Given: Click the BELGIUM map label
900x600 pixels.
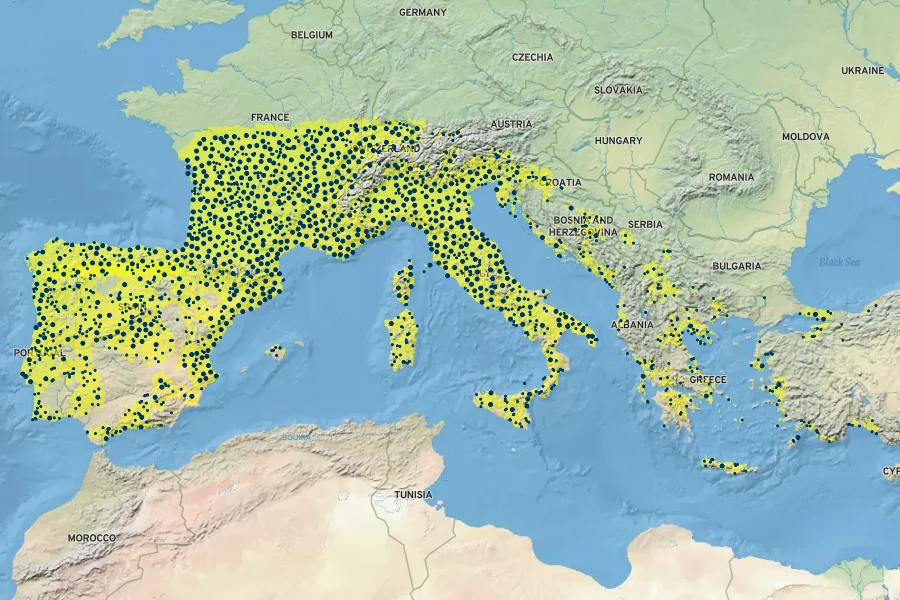Looking at the screenshot, I should pyautogui.click(x=311, y=35).
